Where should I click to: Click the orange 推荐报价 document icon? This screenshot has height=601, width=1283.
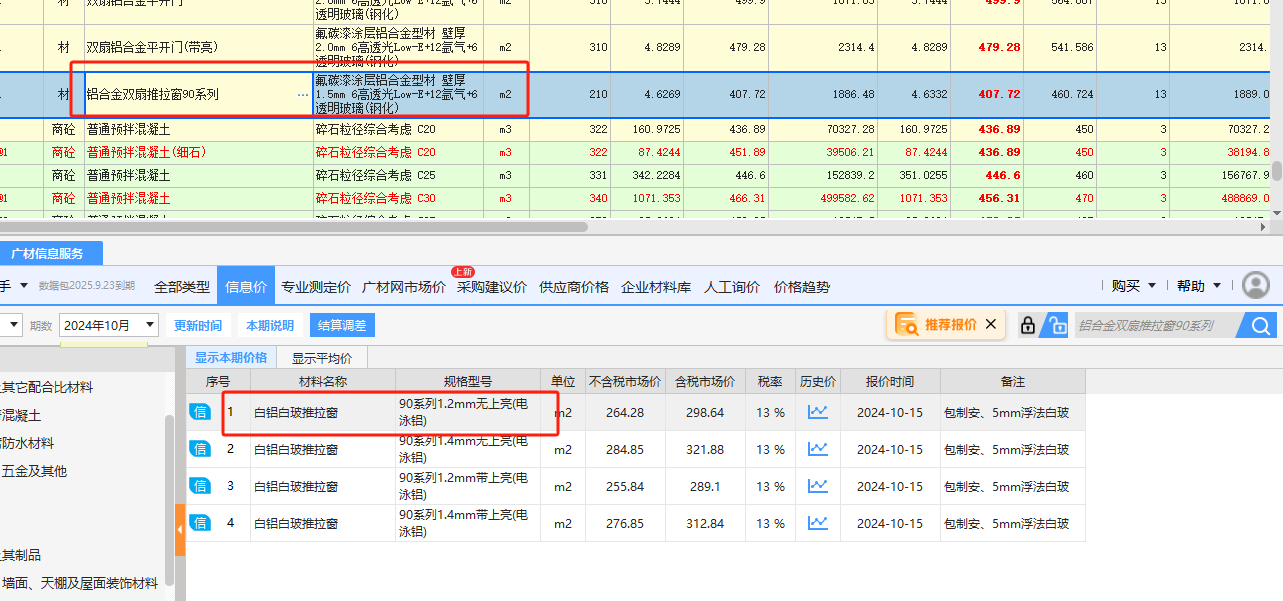pyautogui.click(x=907, y=324)
